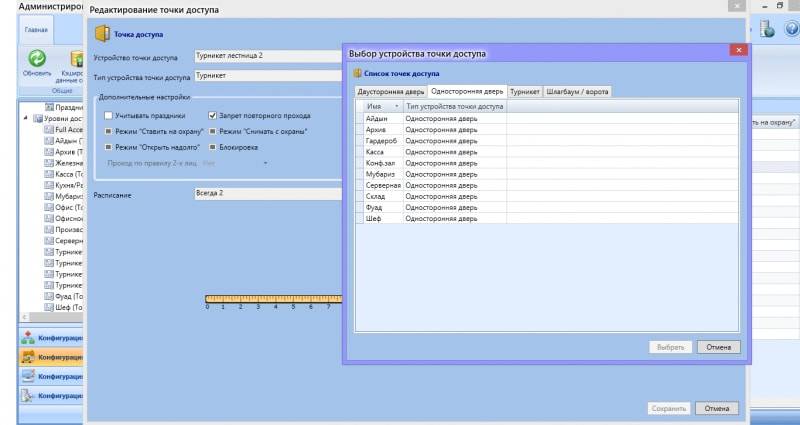Close the Выбор устройства точки доступа dialog

coord(738,50)
